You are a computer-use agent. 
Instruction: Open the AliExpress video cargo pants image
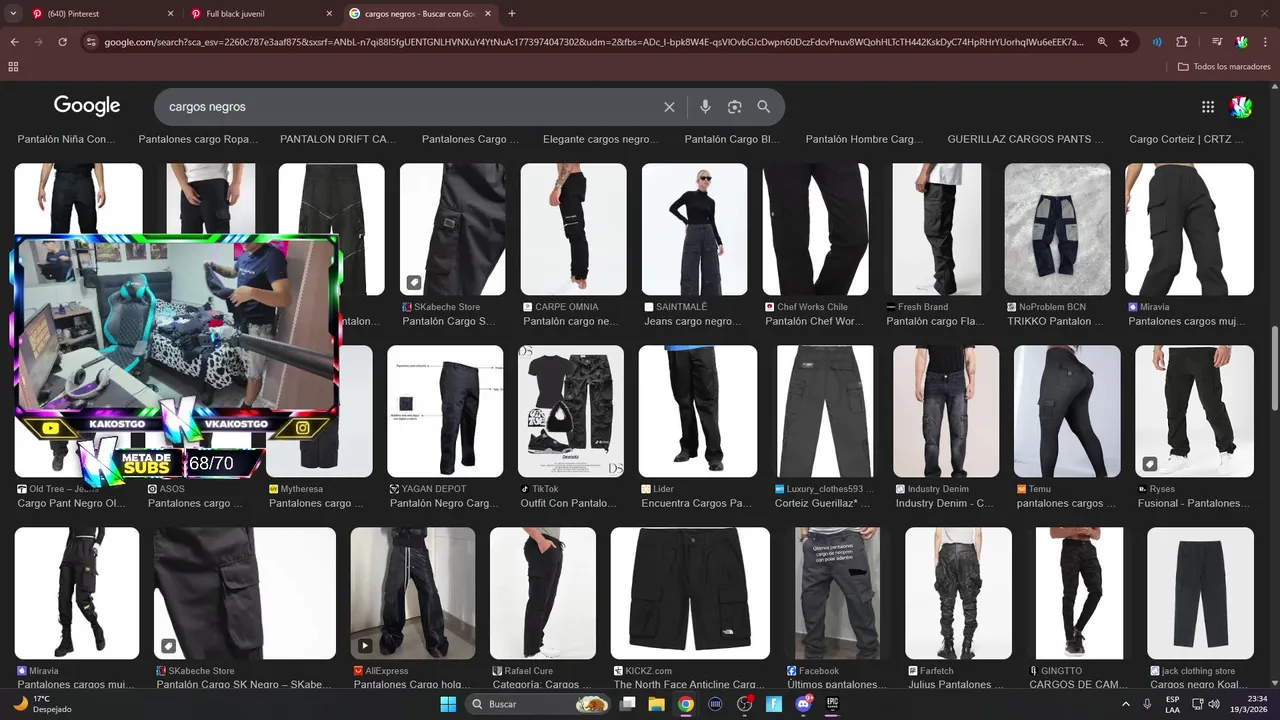[x=412, y=593]
